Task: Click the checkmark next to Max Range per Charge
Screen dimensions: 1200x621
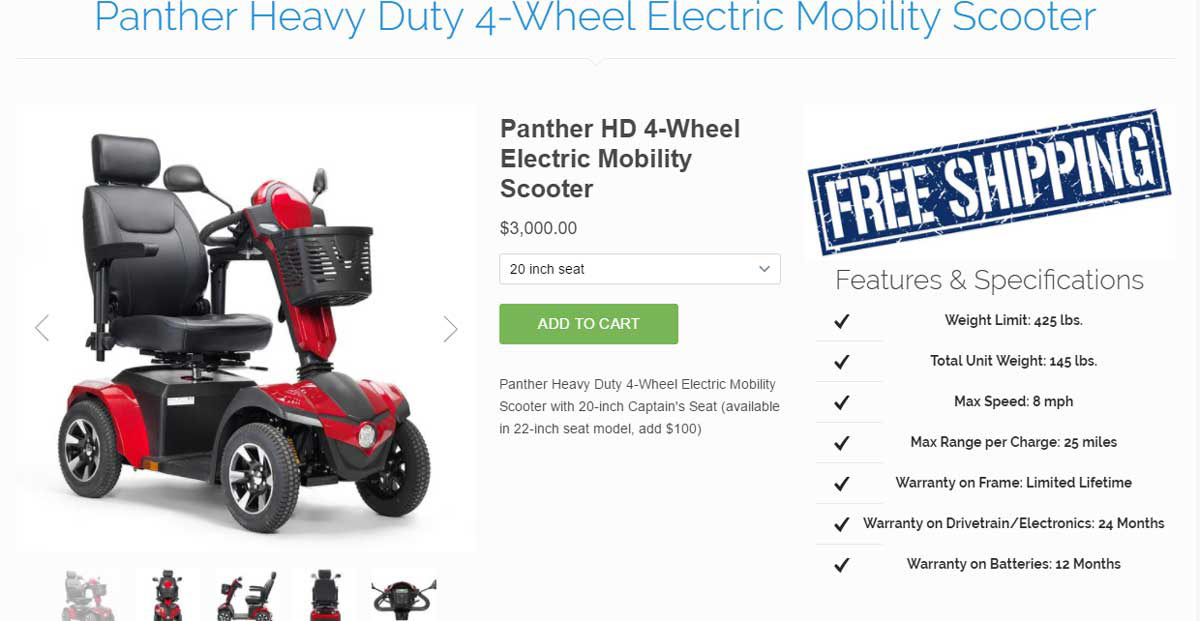Action: pyautogui.click(x=842, y=443)
